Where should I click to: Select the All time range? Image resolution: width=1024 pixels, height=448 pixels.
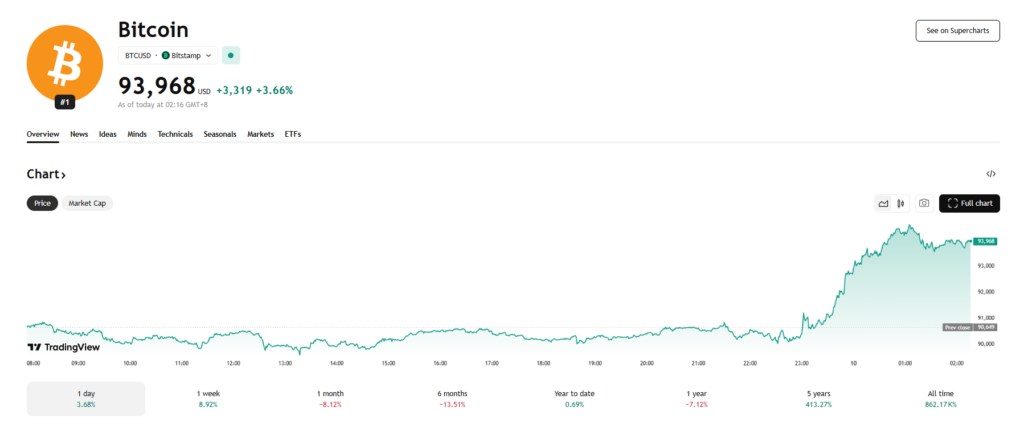click(x=939, y=398)
